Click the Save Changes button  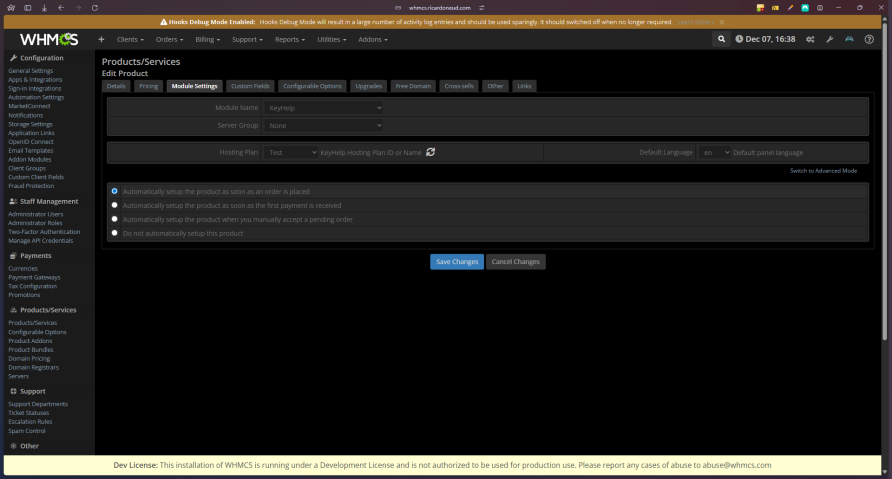[x=457, y=262]
